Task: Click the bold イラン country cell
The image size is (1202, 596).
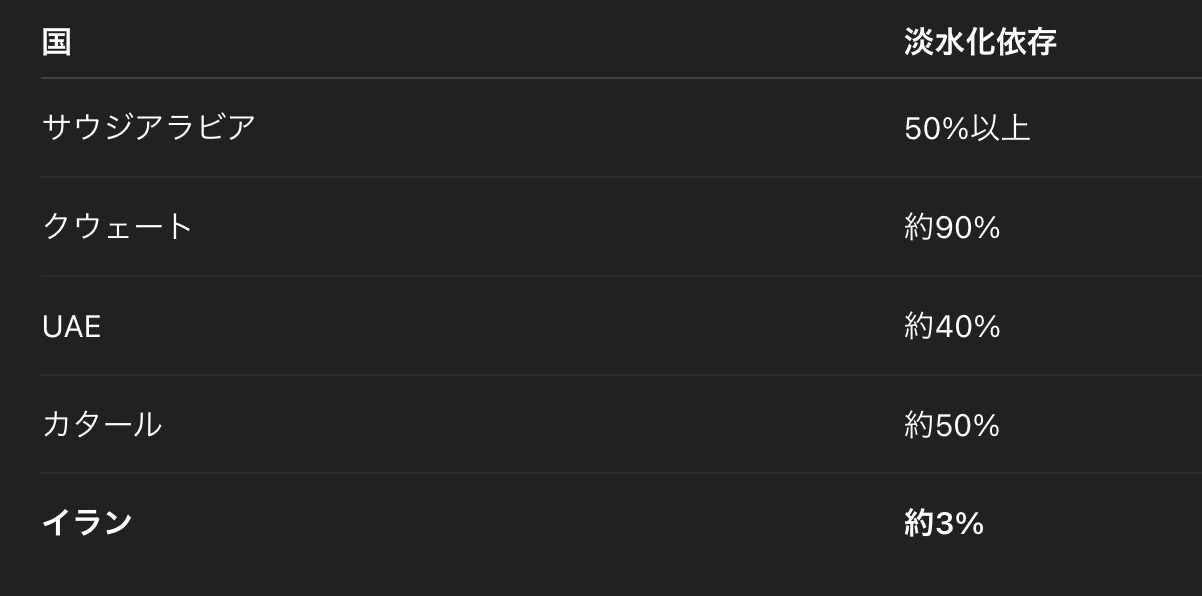Action: [x=87, y=522]
